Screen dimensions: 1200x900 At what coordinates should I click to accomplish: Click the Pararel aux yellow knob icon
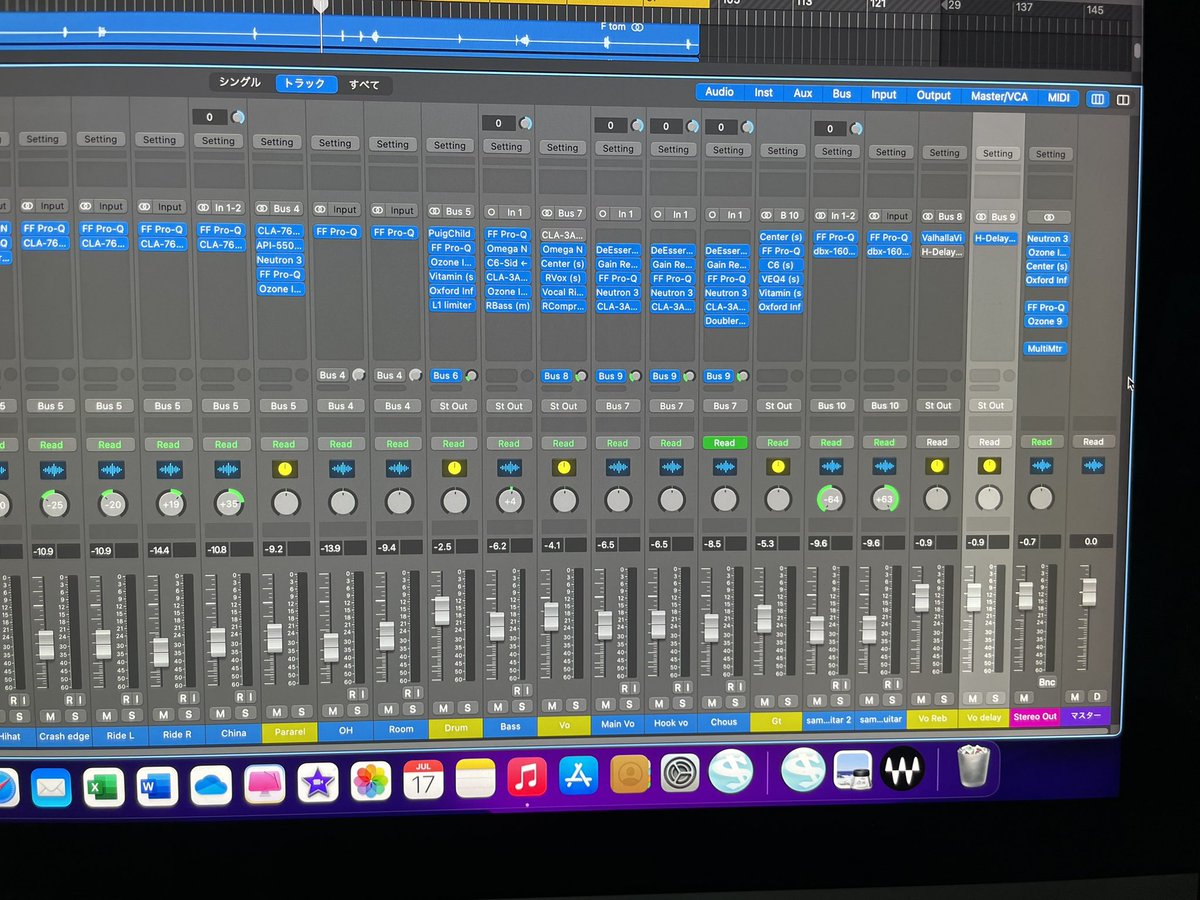(x=285, y=469)
